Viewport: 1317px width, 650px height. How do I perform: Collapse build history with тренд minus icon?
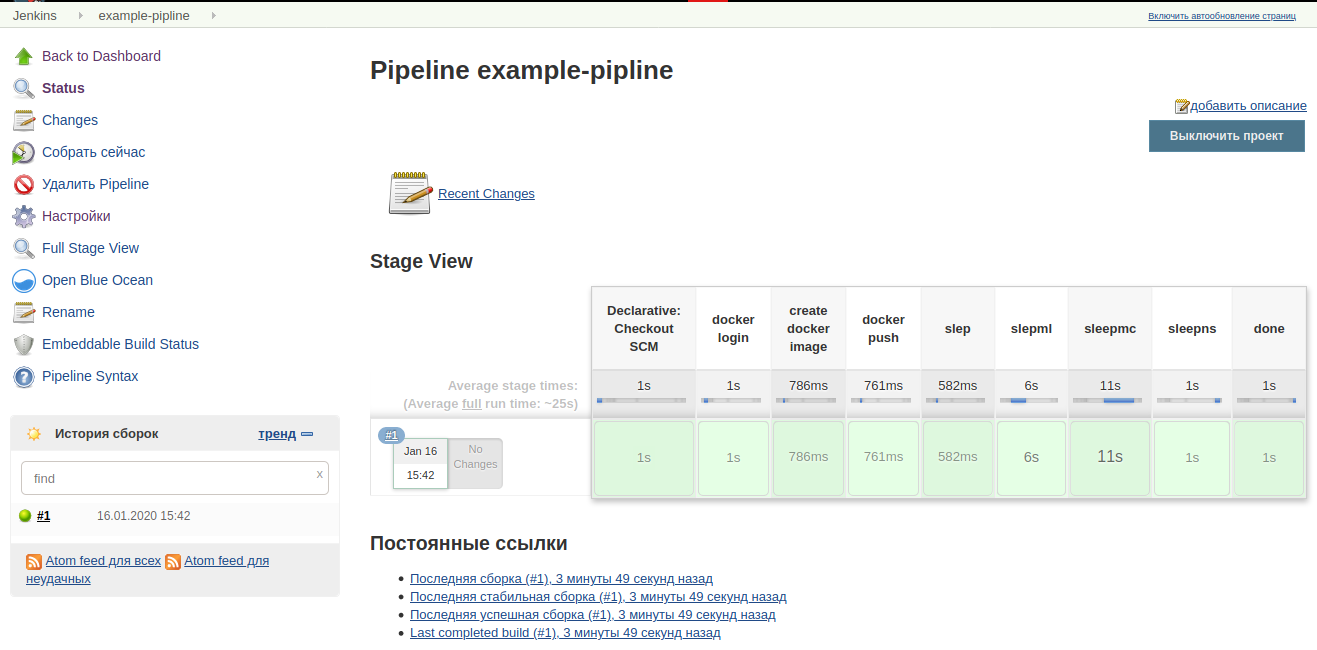point(307,434)
